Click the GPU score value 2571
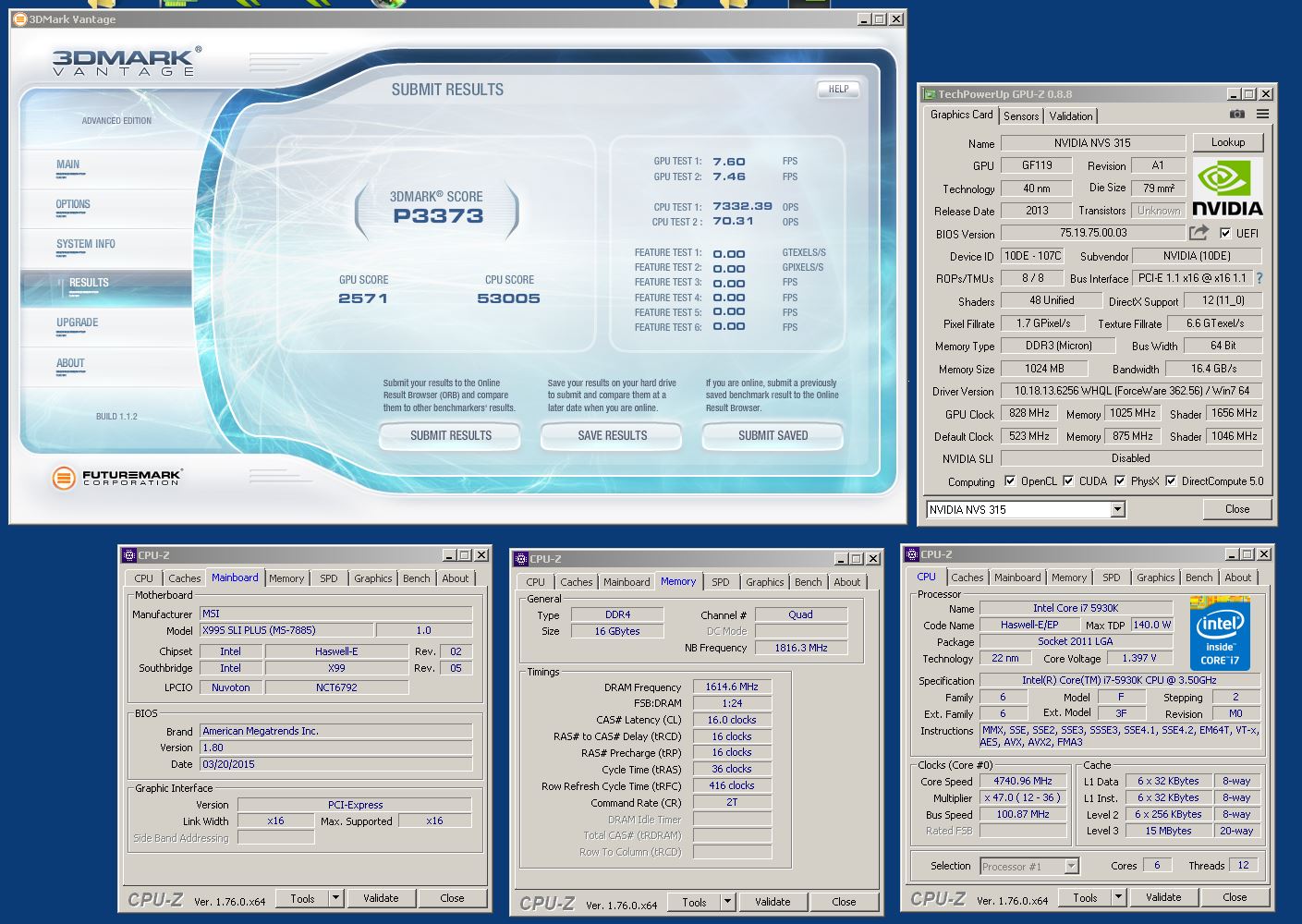This screenshot has width=1302, height=924. [x=363, y=298]
